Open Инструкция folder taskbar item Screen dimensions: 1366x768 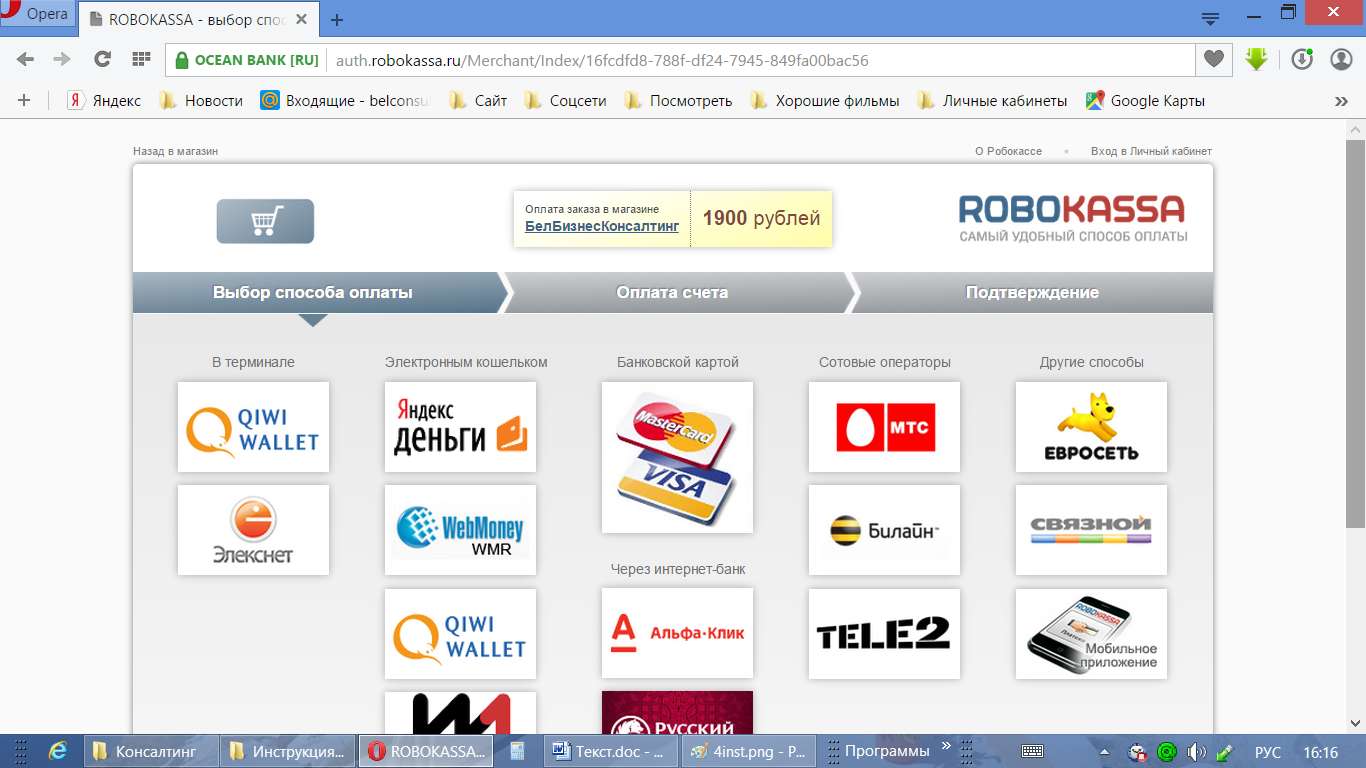[x=286, y=751]
